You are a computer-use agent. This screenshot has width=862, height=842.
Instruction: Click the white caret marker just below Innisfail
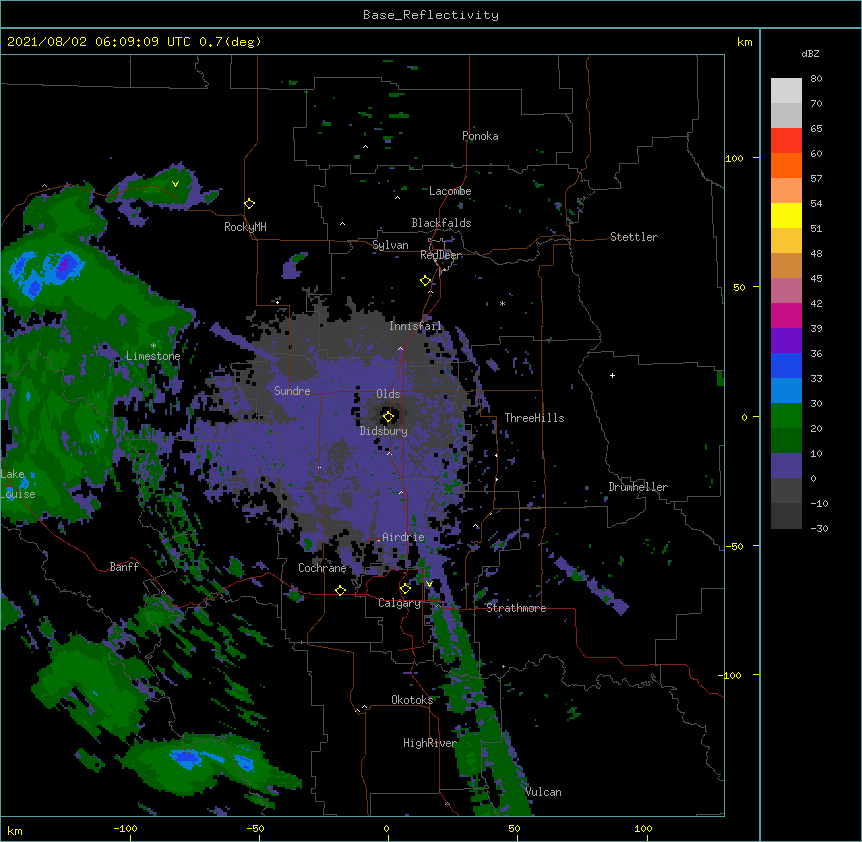pos(400,349)
